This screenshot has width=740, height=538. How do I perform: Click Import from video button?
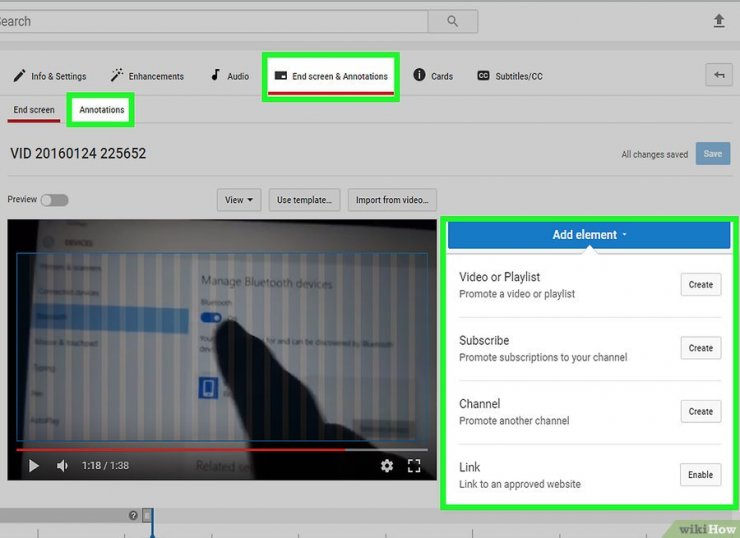click(x=392, y=200)
